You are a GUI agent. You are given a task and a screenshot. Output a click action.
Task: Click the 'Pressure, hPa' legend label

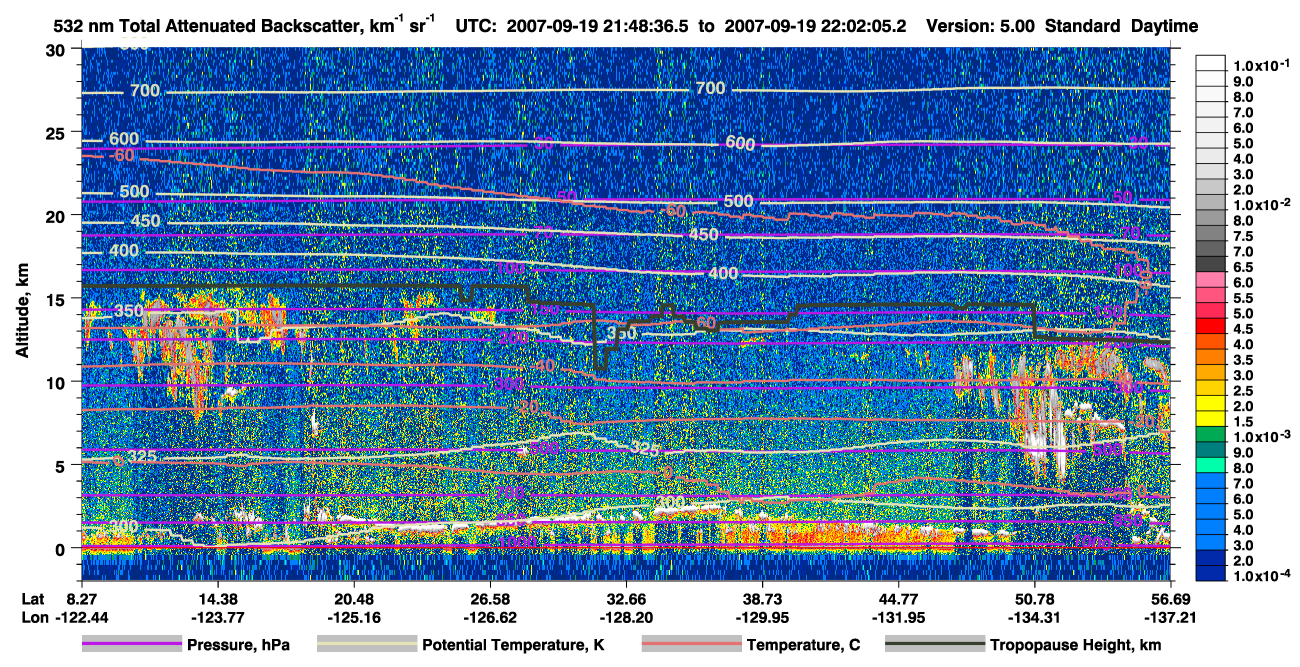click(238, 646)
